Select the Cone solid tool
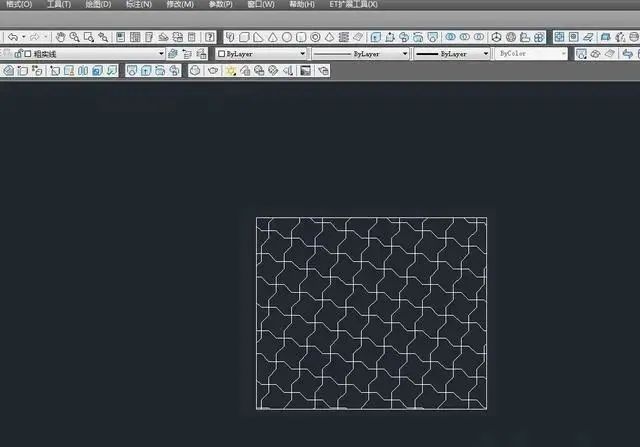This screenshot has width=640, height=447. click(x=273, y=37)
